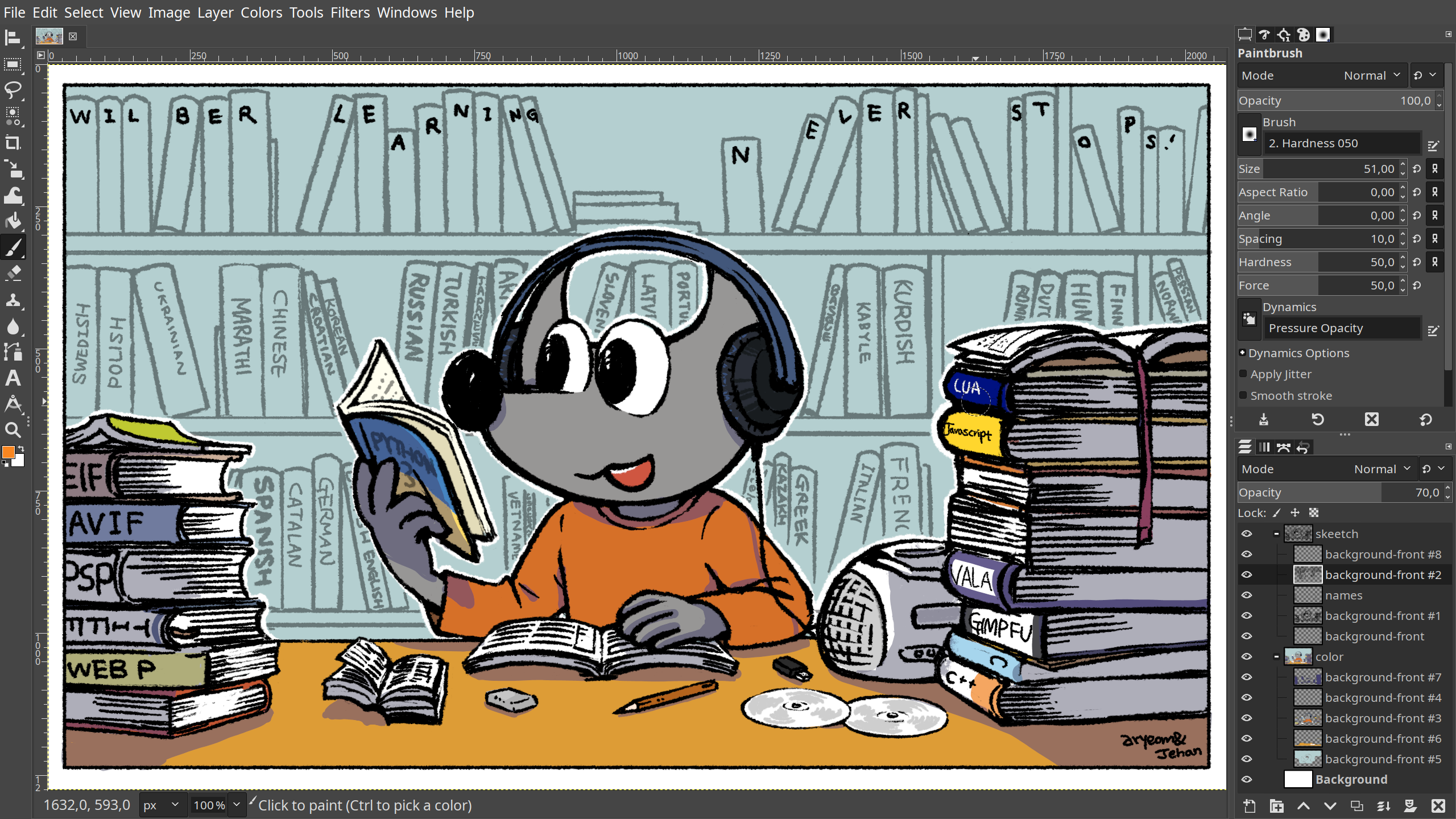Open the Paintbrush Mode dropdown

(1322, 76)
